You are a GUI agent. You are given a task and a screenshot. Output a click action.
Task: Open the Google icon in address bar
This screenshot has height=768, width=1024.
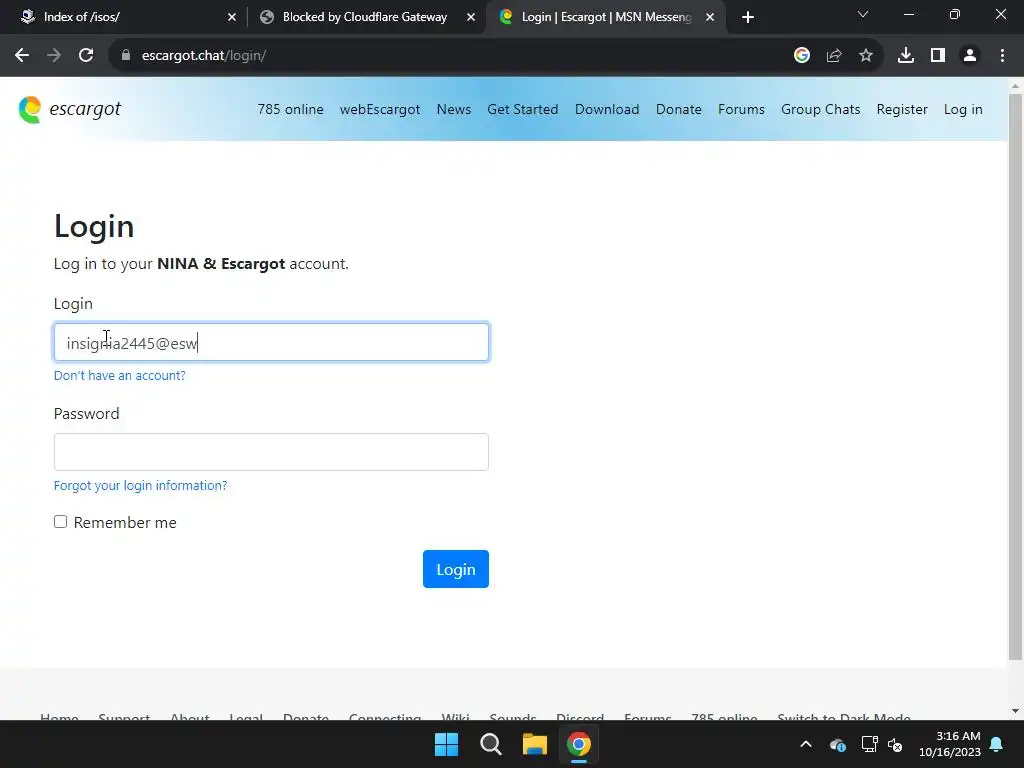pos(802,56)
